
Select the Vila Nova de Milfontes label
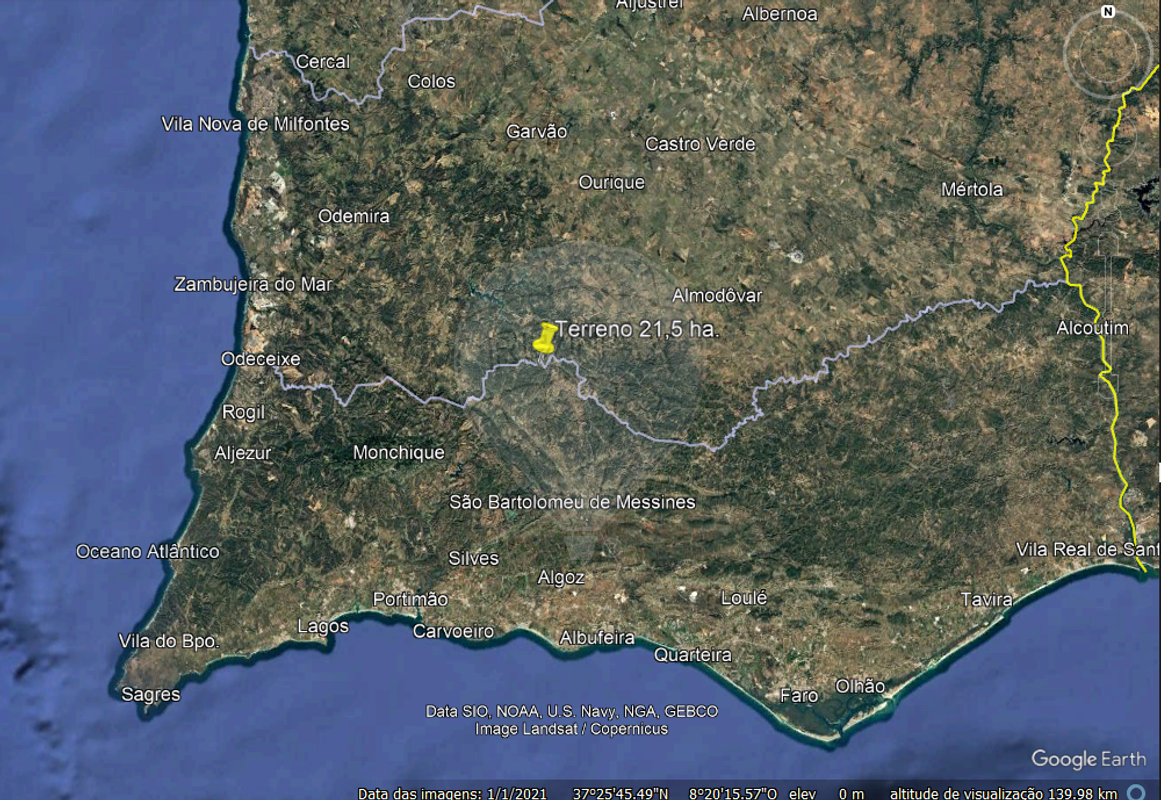(x=255, y=124)
